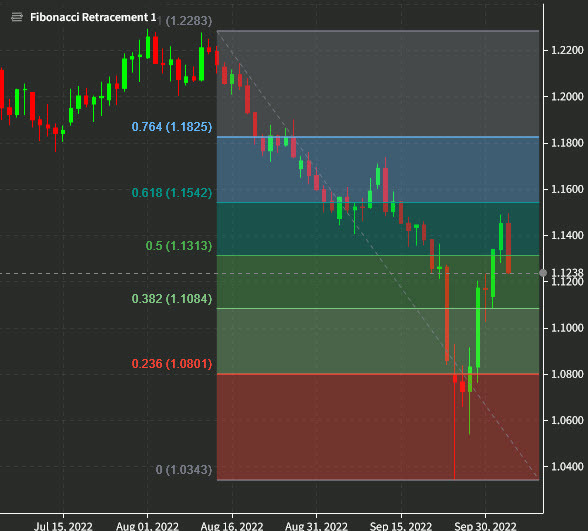Click the Jul 15, 2022 date label
This screenshot has width=588, height=531.
63,526
